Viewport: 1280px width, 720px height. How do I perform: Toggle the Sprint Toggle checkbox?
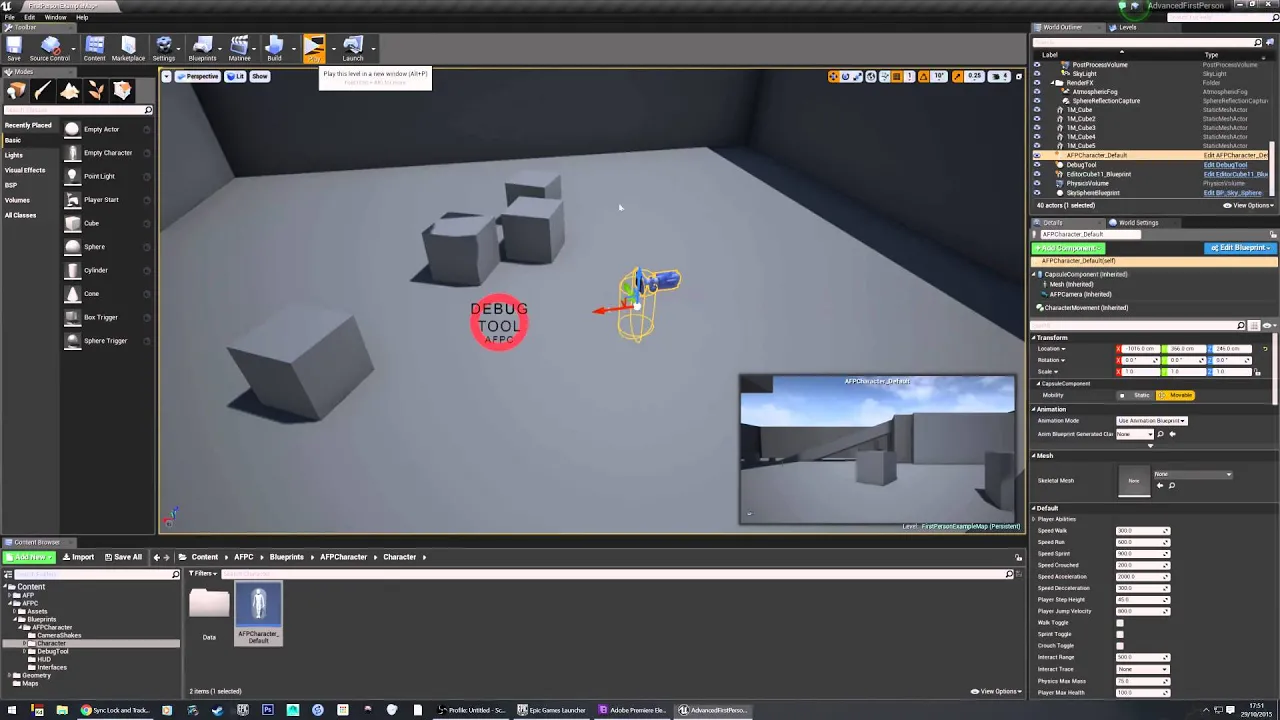pyautogui.click(x=1120, y=634)
